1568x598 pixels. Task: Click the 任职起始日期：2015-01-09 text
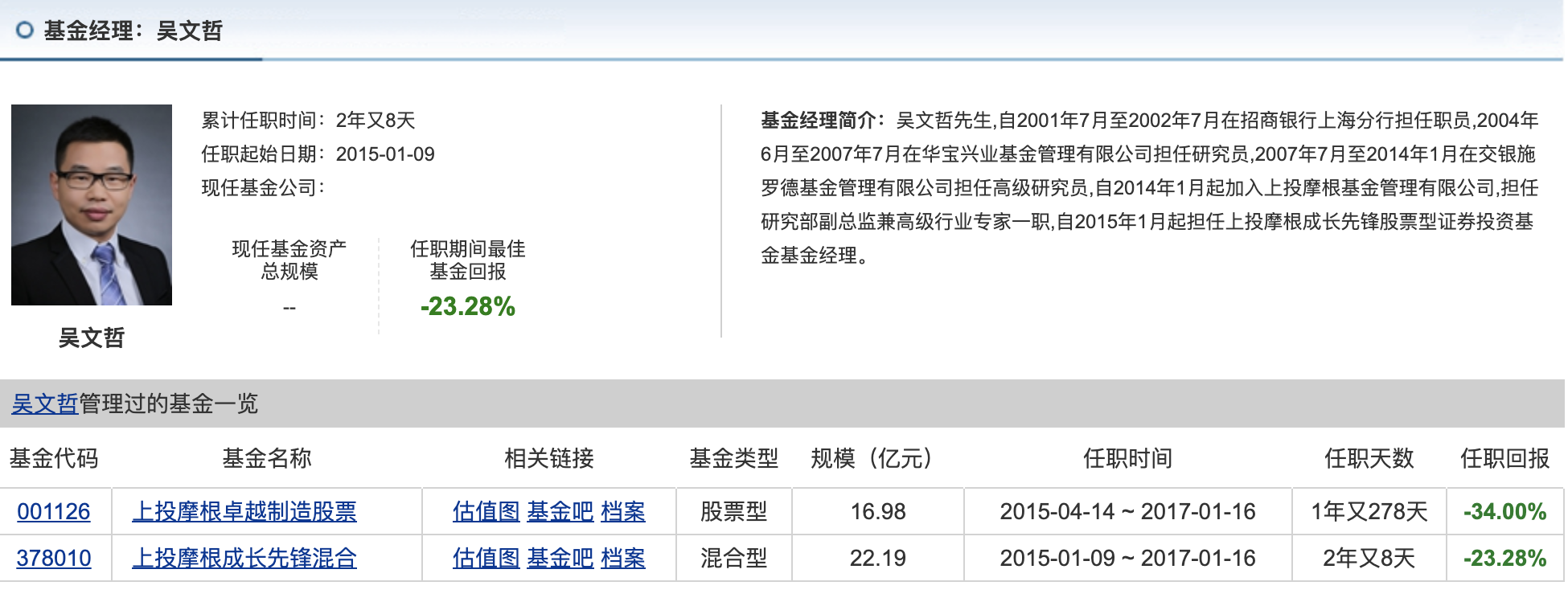(x=318, y=154)
